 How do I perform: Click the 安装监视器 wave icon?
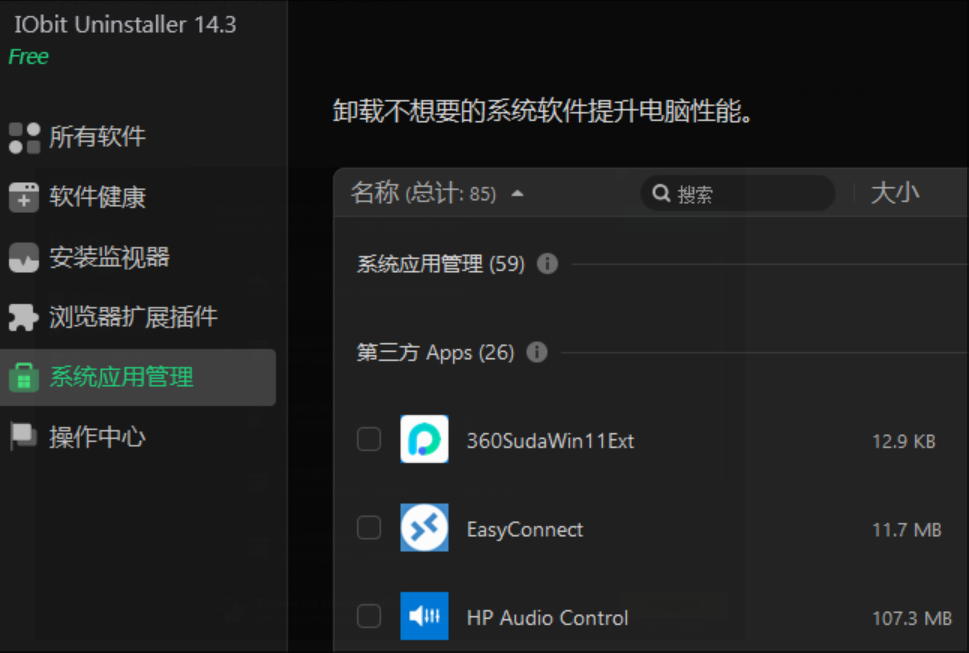click(x=23, y=257)
